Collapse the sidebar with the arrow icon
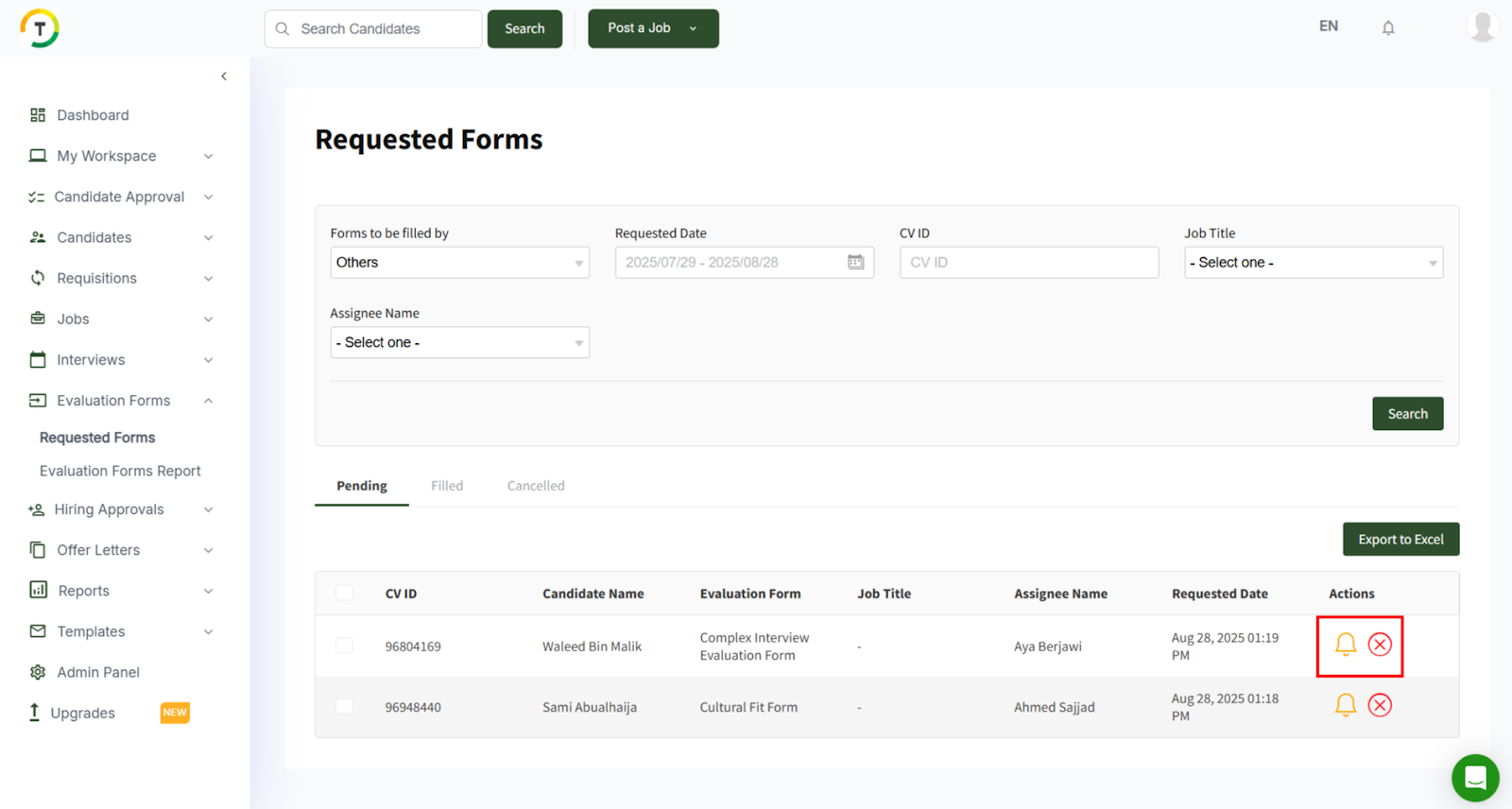Image resolution: width=1512 pixels, height=809 pixels. click(x=224, y=77)
